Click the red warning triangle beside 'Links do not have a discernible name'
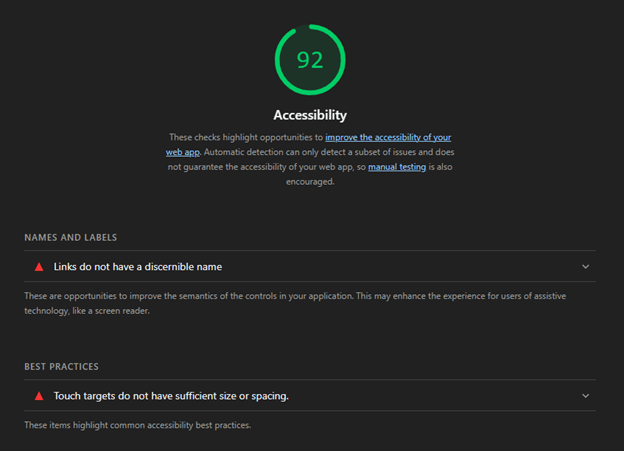This screenshot has width=624, height=451. 39,267
